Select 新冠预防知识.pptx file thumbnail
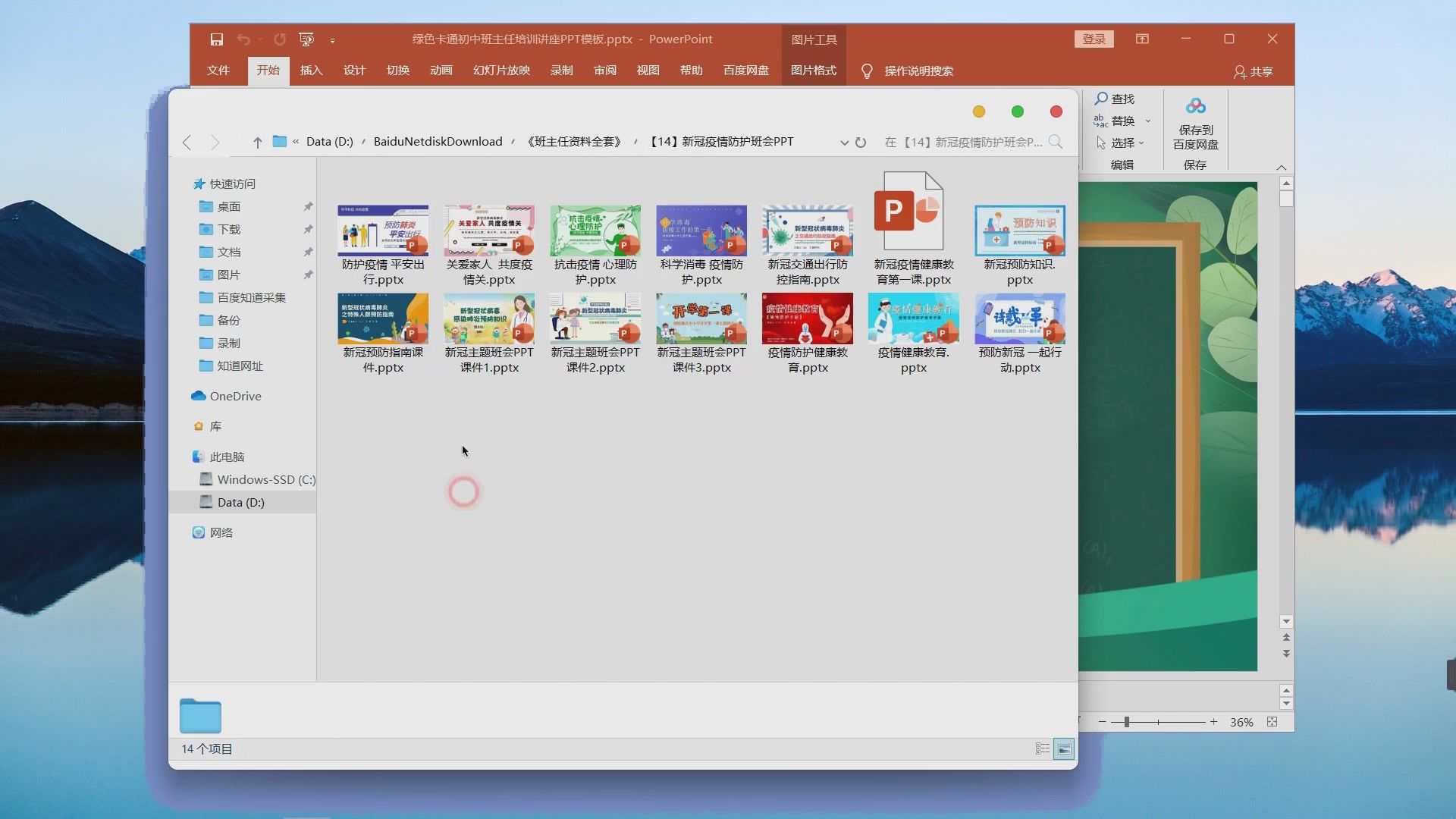Image resolution: width=1456 pixels, height=819 pixels. coord(1019,231)
